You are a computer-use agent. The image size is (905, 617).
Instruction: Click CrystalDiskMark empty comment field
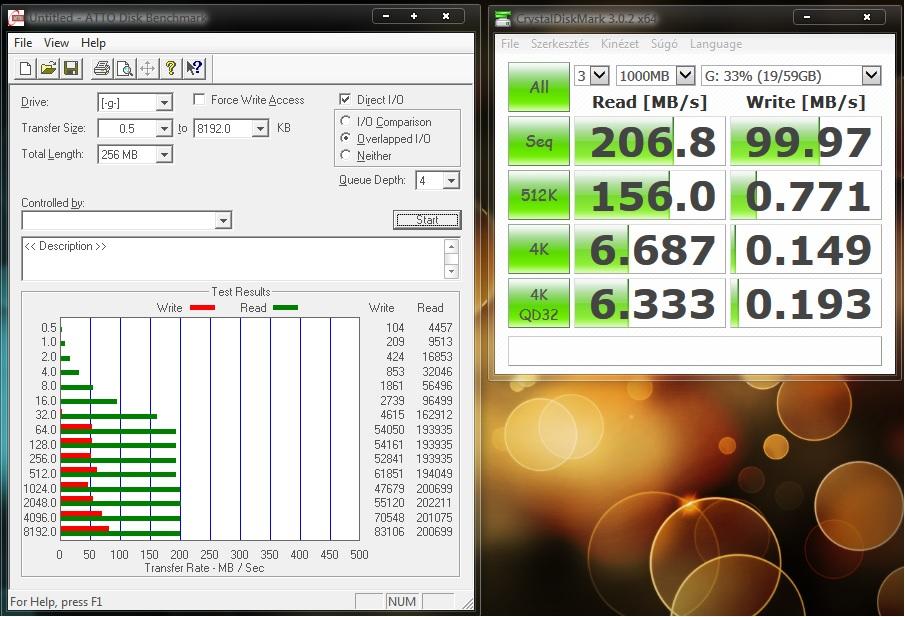click(x=694, y=350)
